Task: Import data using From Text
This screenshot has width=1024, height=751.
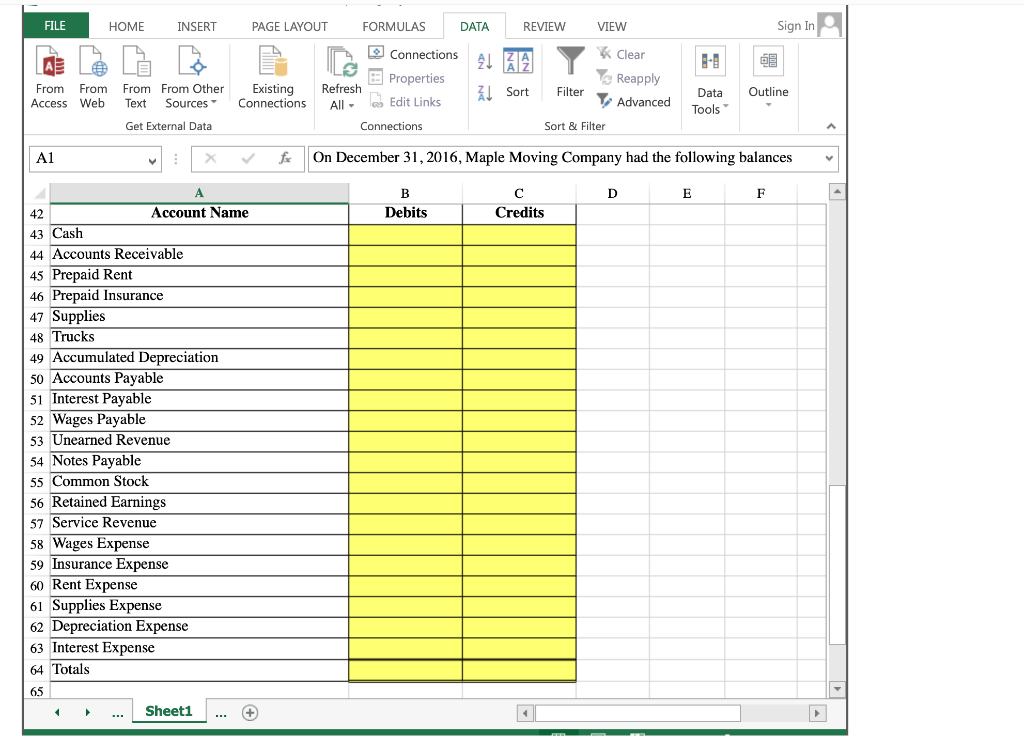Action: (x=135, y=75)
